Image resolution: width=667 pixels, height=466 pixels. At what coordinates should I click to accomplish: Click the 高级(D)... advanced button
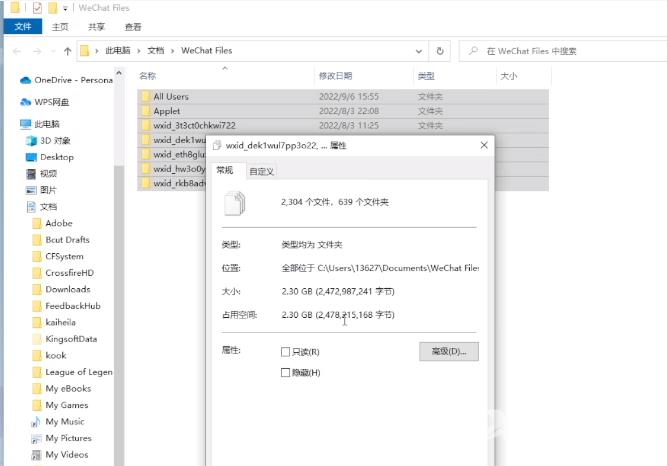pyautogui.click(x=448, y=352)
